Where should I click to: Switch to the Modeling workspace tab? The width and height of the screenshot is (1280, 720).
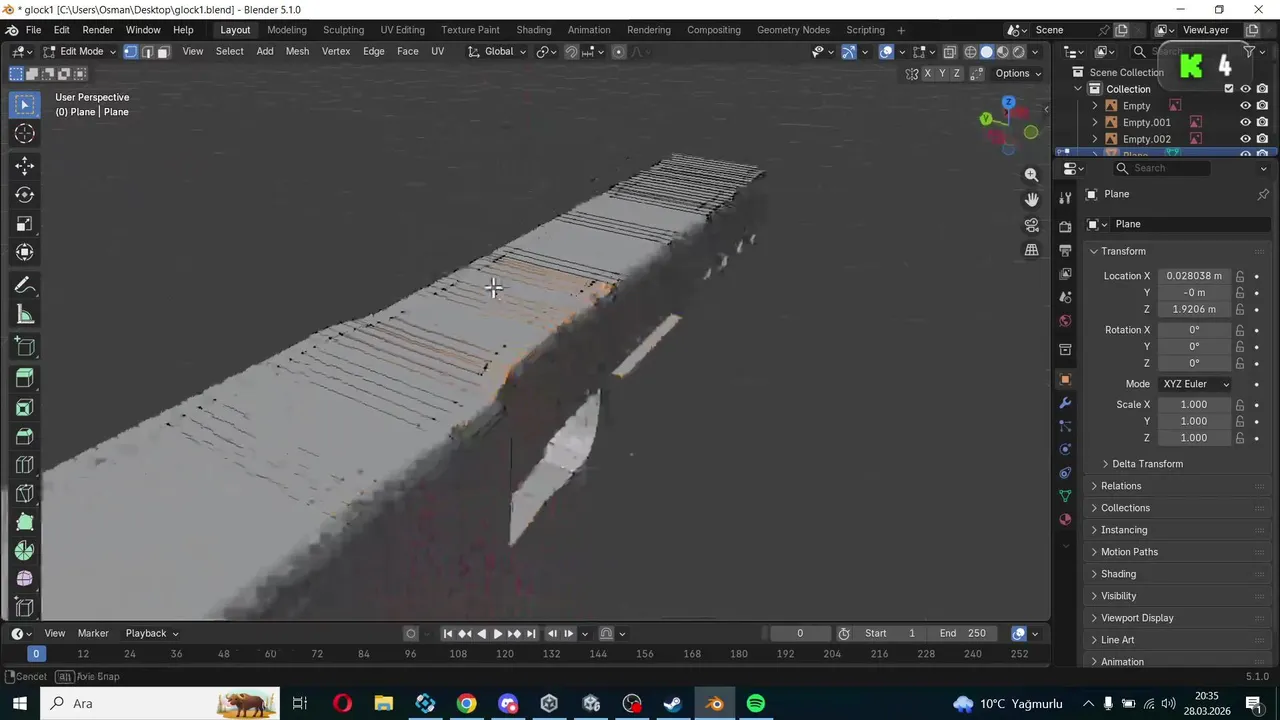click(287, 30)
